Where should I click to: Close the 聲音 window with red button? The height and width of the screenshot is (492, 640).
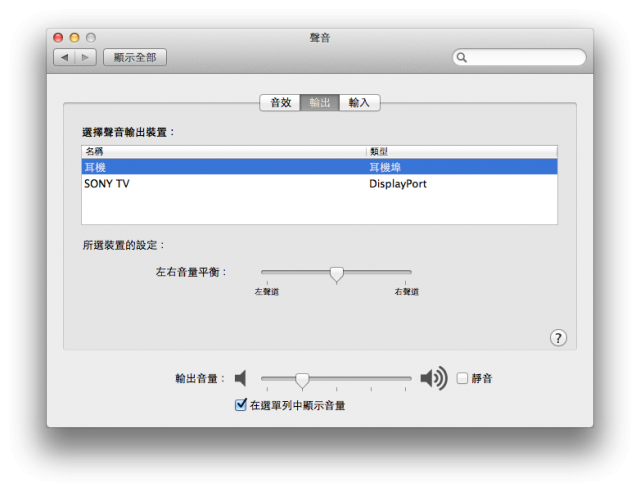(58, 38)
